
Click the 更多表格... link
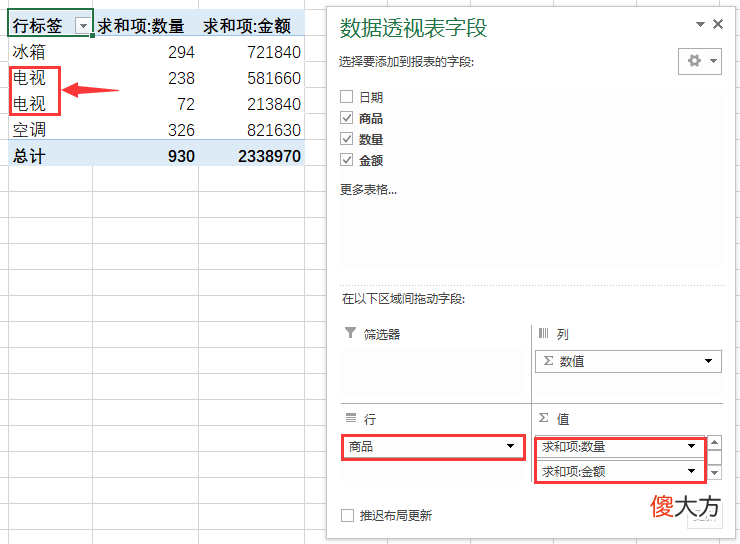click(369, 190)
